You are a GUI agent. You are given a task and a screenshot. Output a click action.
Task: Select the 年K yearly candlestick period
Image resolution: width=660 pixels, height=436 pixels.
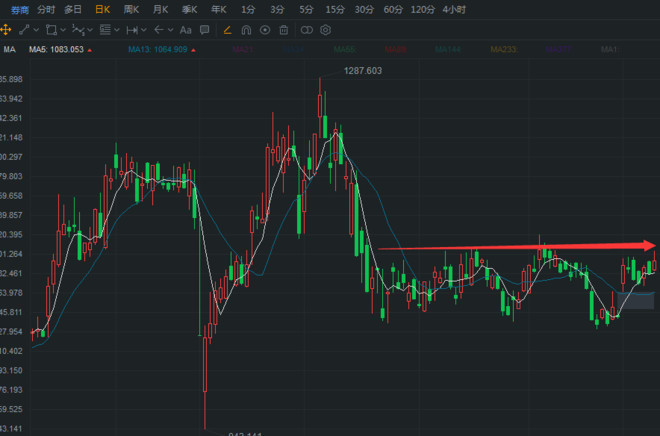pos(219,10)
